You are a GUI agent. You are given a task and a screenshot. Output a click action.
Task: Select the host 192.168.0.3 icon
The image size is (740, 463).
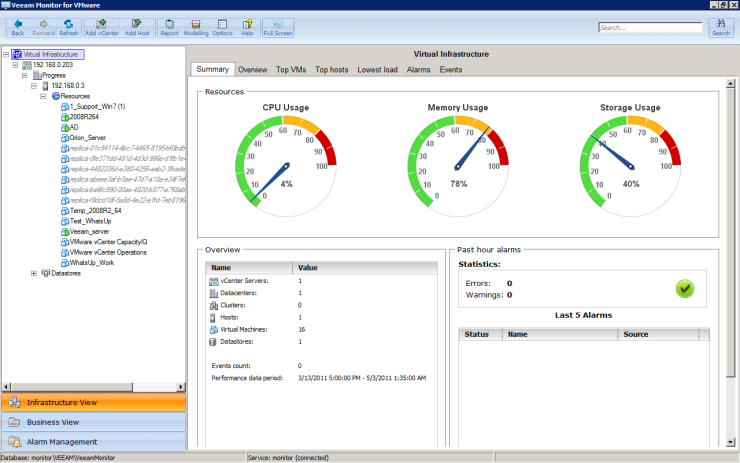45,85
